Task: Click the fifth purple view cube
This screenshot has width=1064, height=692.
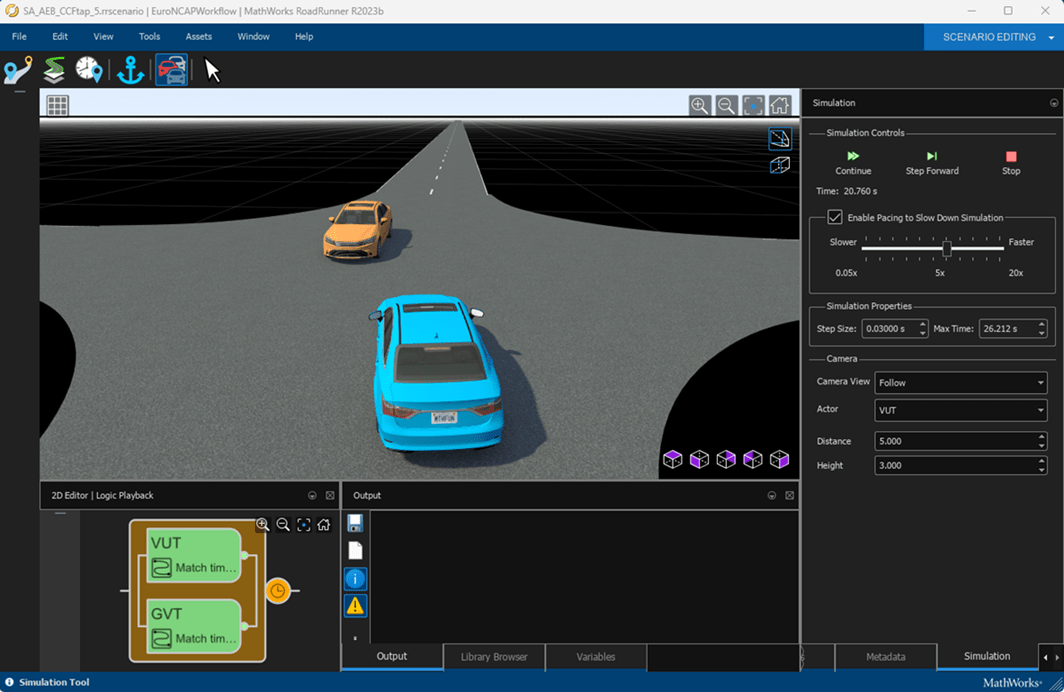Action: coord(780,459)
